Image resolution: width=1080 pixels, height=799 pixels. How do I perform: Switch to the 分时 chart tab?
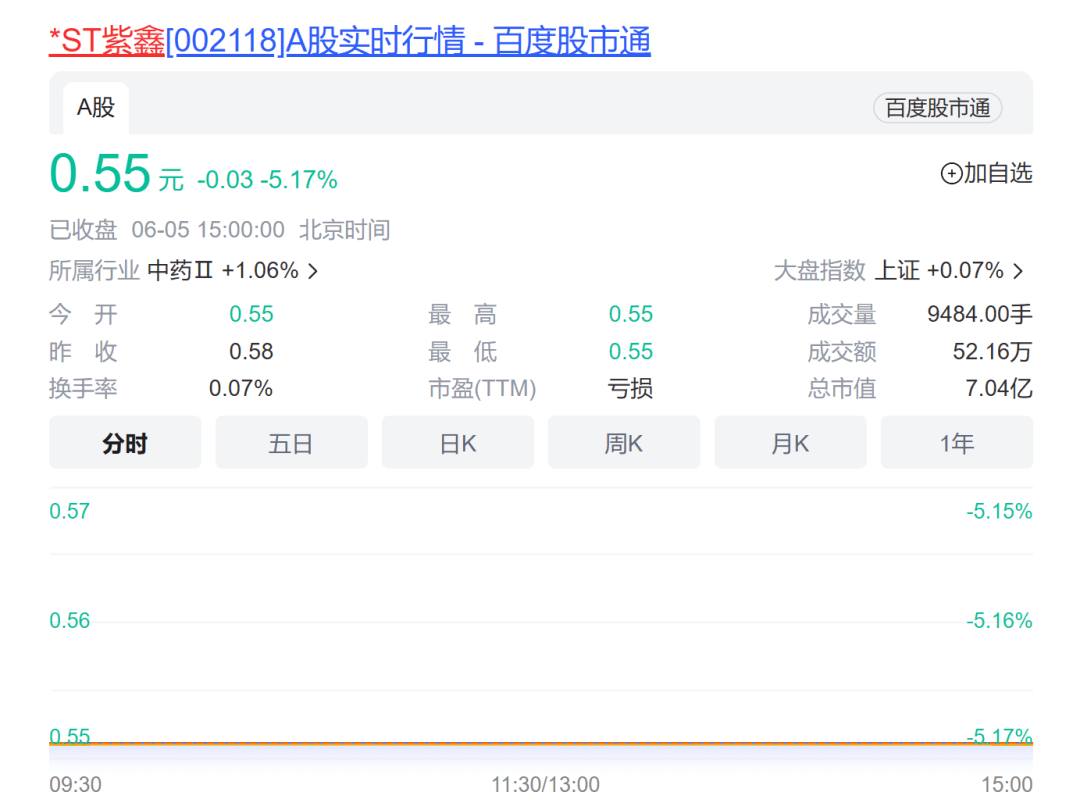pyautogui.click(x=125, y=443)
